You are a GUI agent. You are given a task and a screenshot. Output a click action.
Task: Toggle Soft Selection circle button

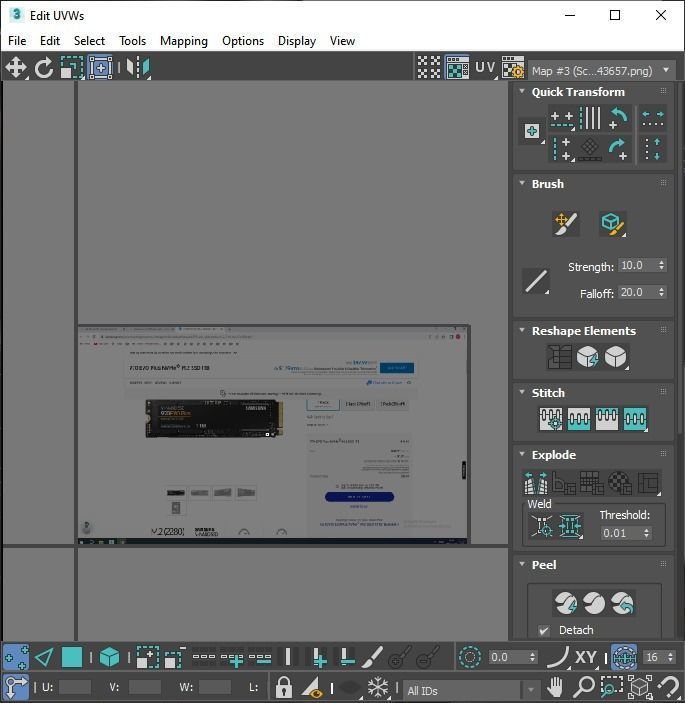[470, 657]
